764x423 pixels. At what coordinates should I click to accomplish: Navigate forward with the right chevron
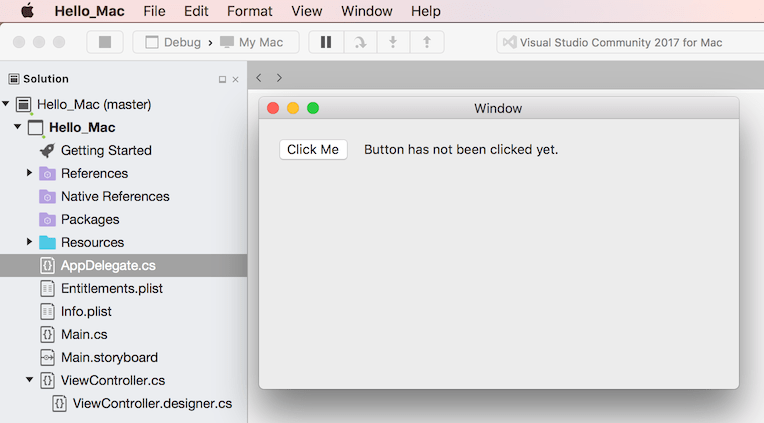[279, 77]
